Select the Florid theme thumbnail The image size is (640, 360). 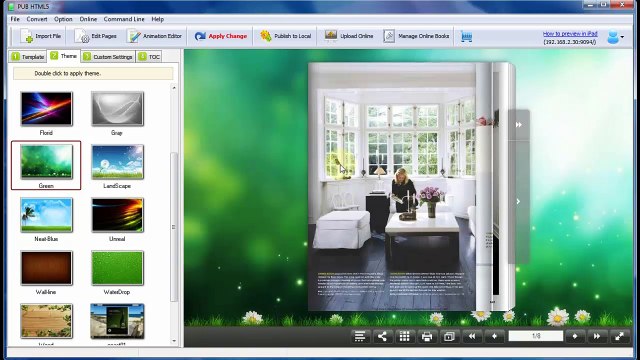[x=46, y=109]
